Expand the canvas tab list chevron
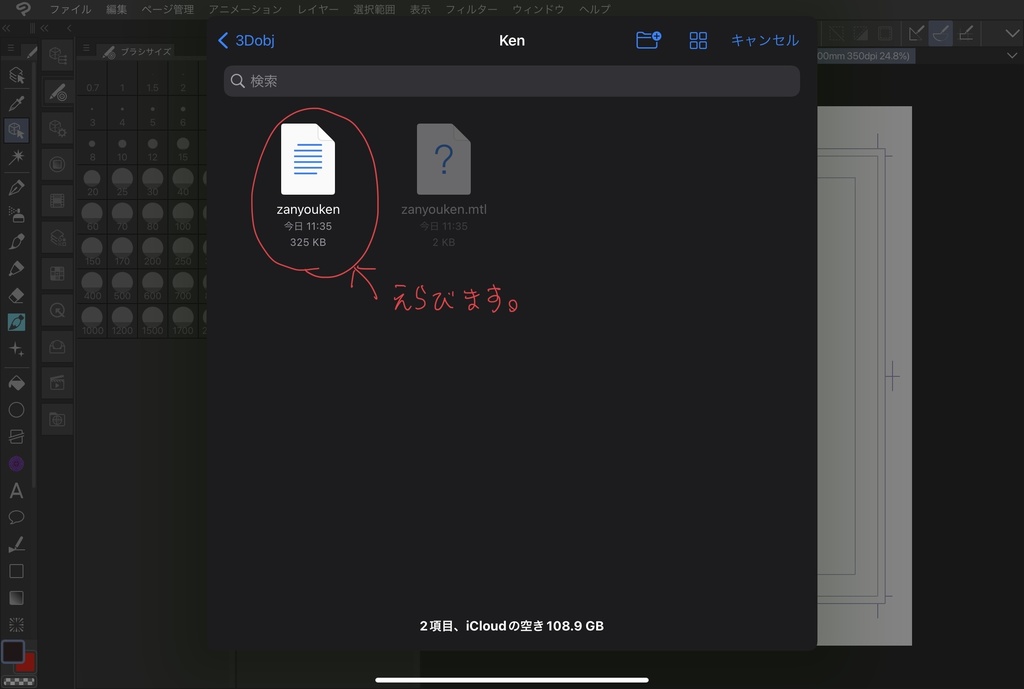 (x=1012, y=56)
